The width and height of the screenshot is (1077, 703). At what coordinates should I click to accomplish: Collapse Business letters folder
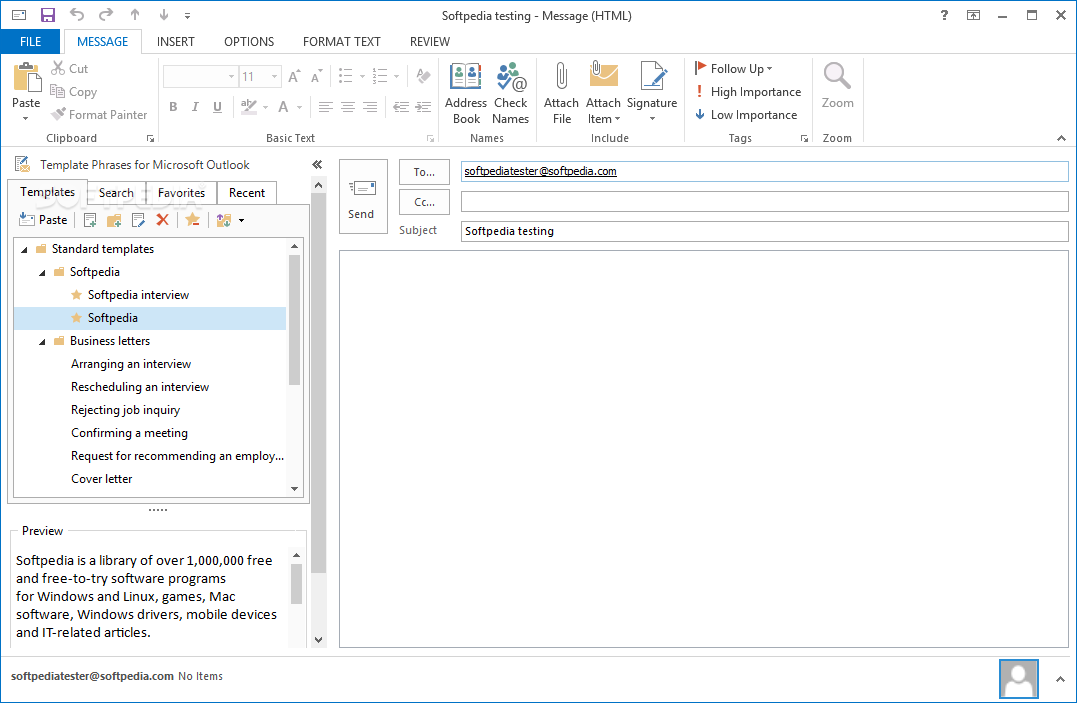coord(42,342)
